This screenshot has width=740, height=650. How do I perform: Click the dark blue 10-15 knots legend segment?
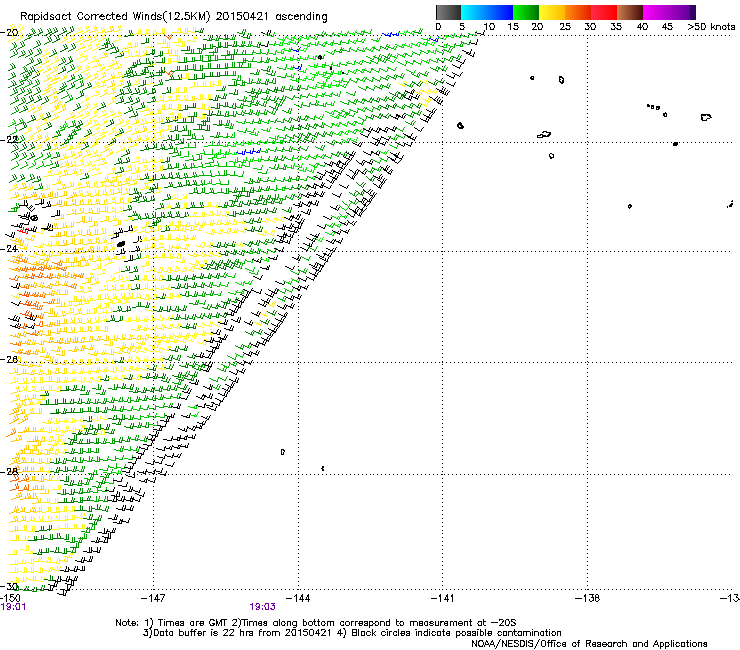click(x=500, y=12)
